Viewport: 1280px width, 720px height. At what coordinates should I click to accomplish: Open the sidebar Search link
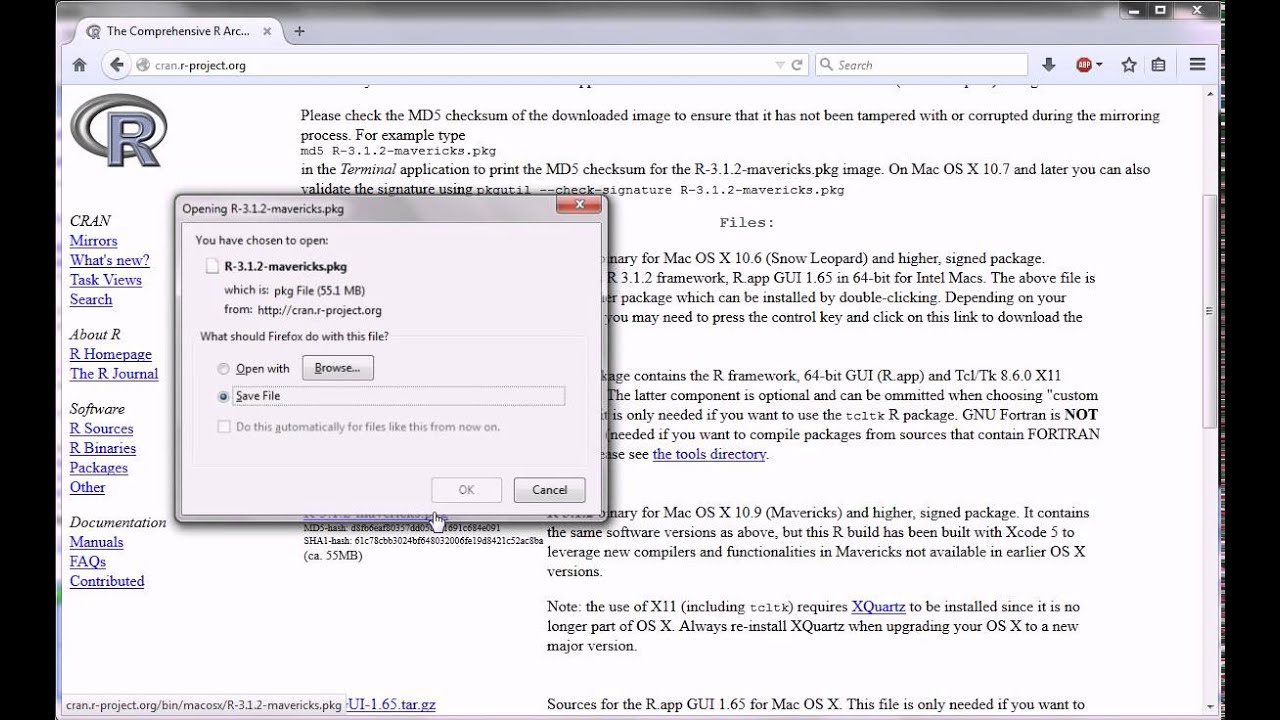91,300
